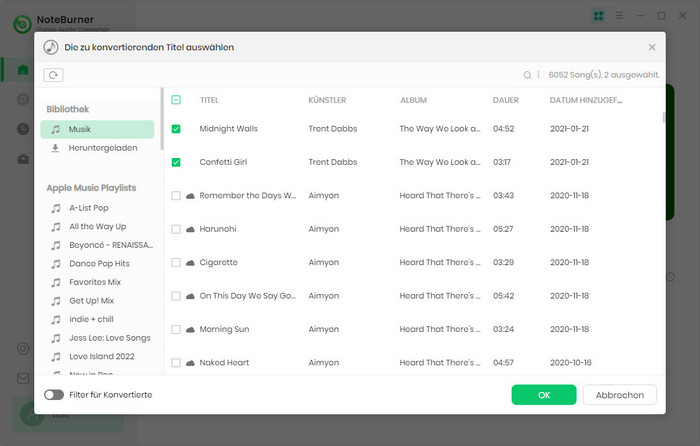Check the On This Day We Say Go checkbox
This screenshot has width=700, height=446.
click(176, 296)
